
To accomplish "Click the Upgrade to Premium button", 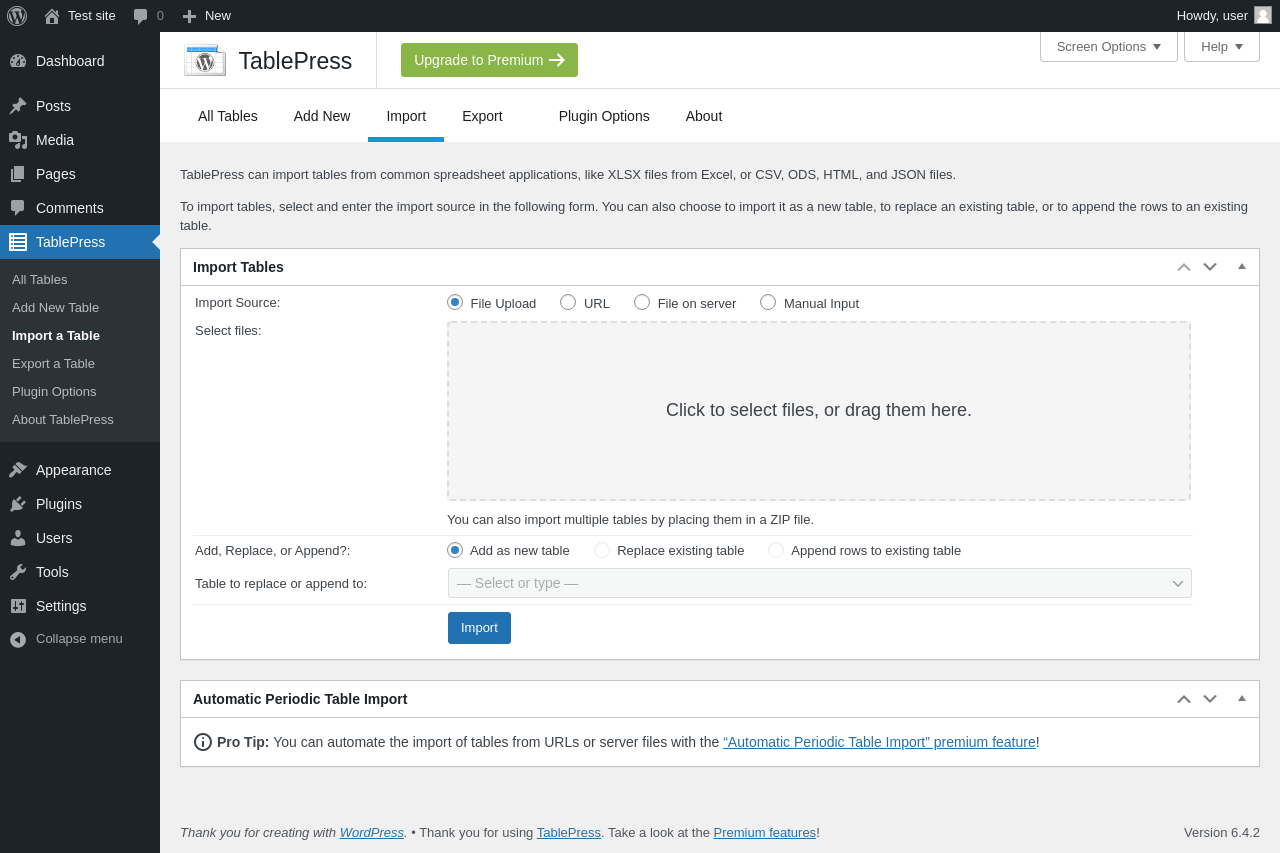I will (489, 60).
